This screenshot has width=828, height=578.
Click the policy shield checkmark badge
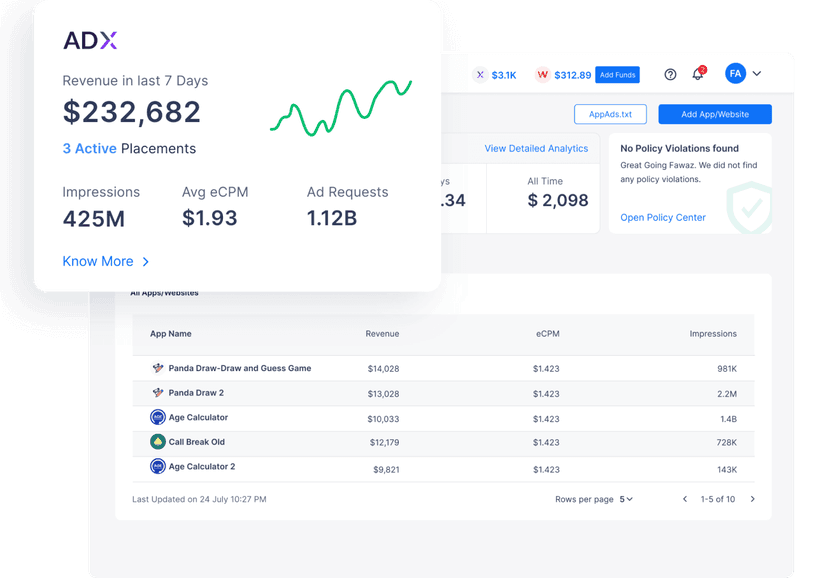[x=748, y=208]
